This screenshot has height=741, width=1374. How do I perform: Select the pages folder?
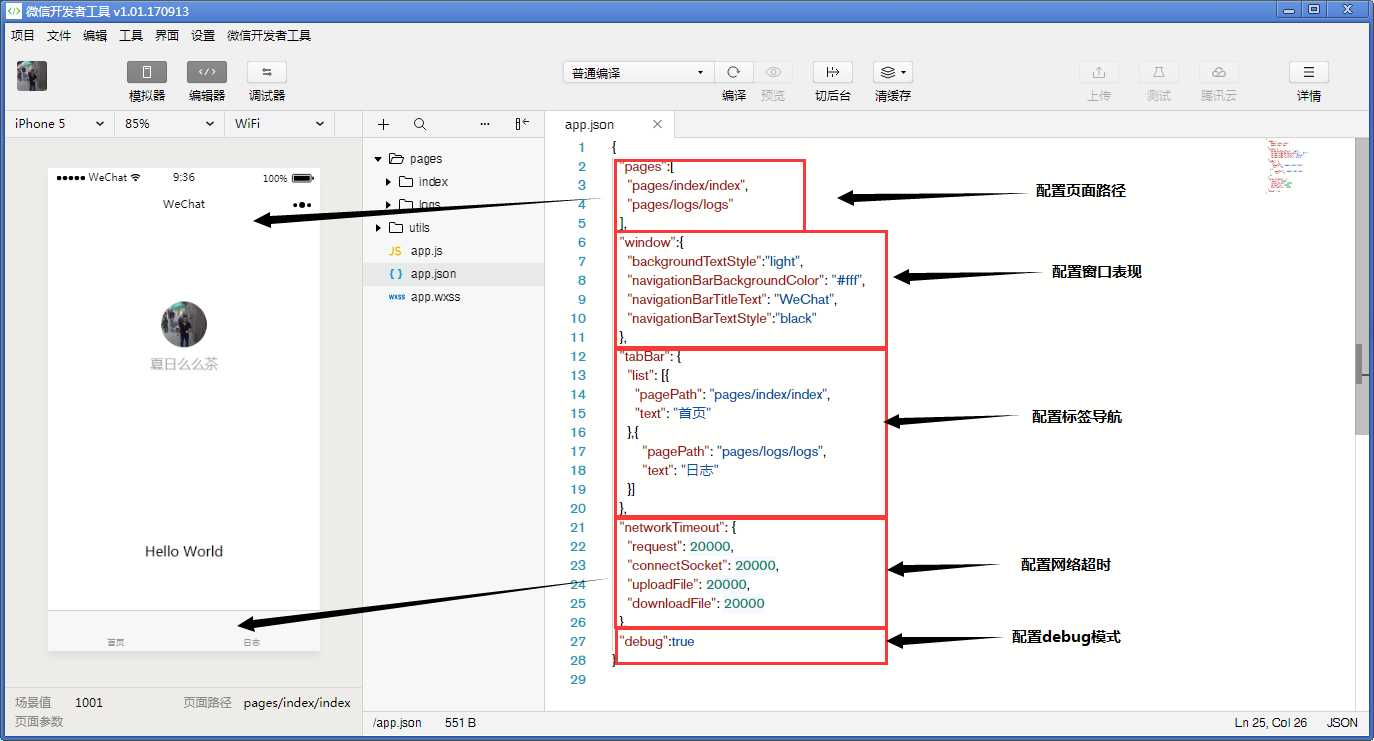[x=425, y=159]
